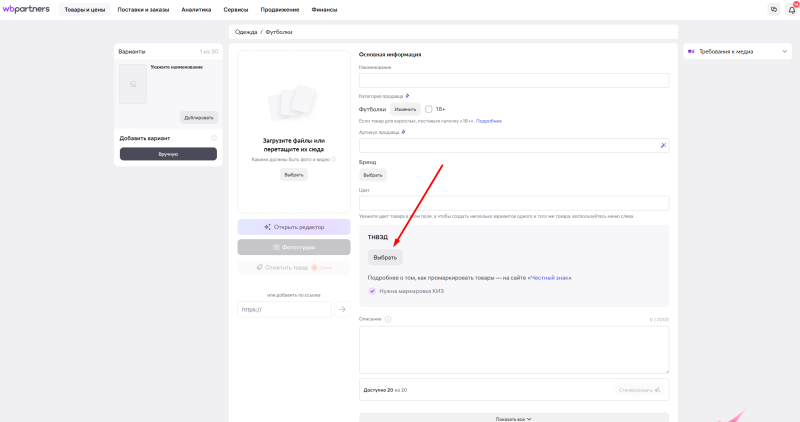Open the Товары и цены menu
This screenshot has height=422, width=800.
point(85,9)
